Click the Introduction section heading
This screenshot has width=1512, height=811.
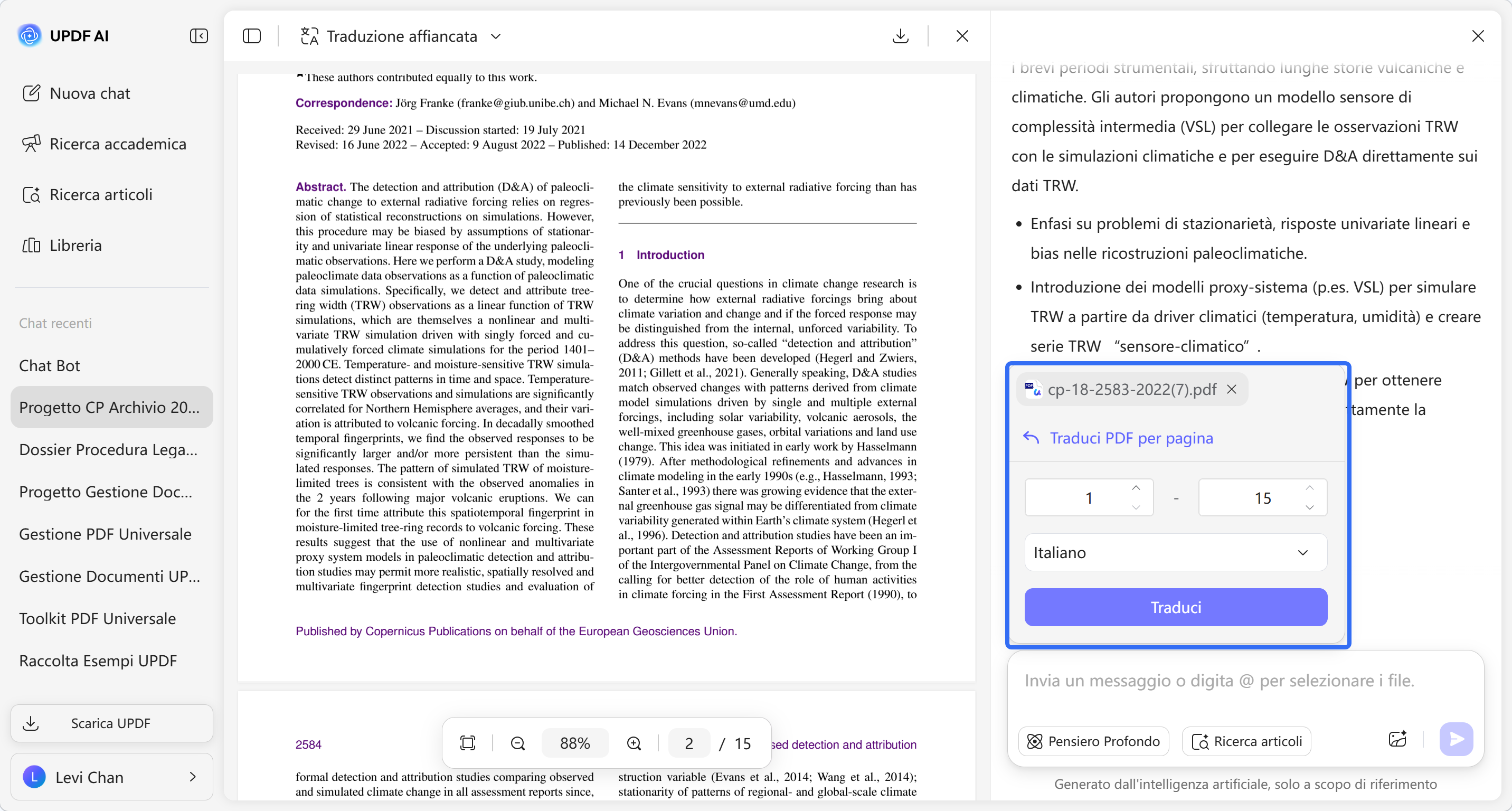point(670,254)
